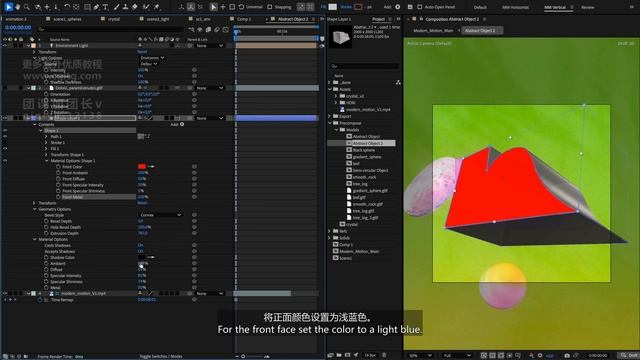Open the viewer magnification 50% dropdown
Image resolution: width=640 pixels, height=360 pixels.
click(x=420, y=356)
